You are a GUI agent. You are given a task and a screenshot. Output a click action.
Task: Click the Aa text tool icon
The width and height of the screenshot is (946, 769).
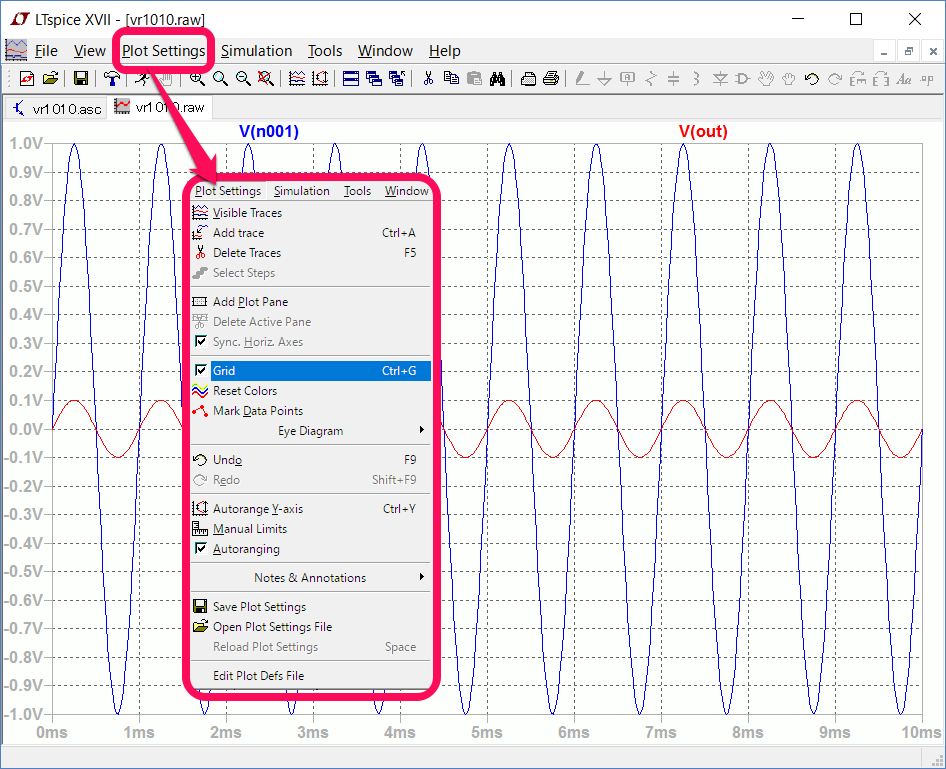[x=904, y=78]
